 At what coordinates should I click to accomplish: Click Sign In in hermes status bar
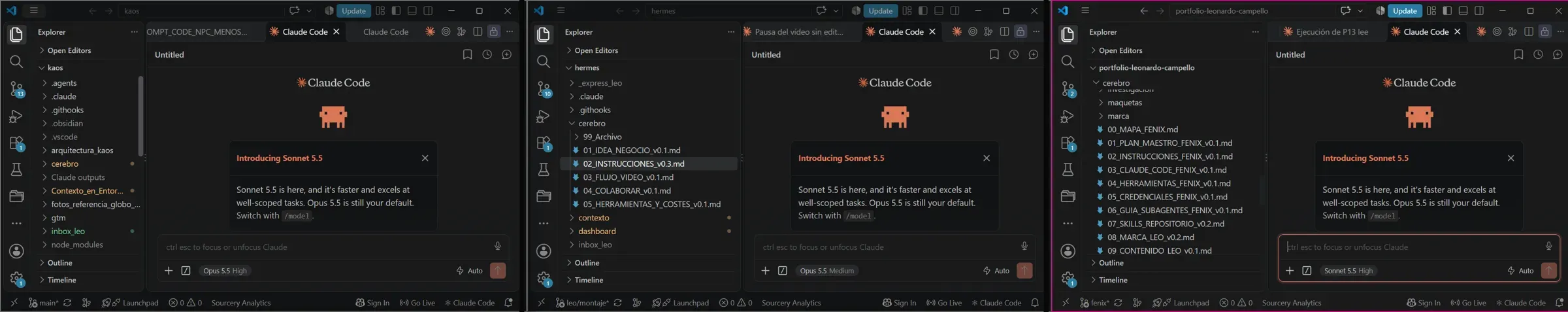click(899, 303)
